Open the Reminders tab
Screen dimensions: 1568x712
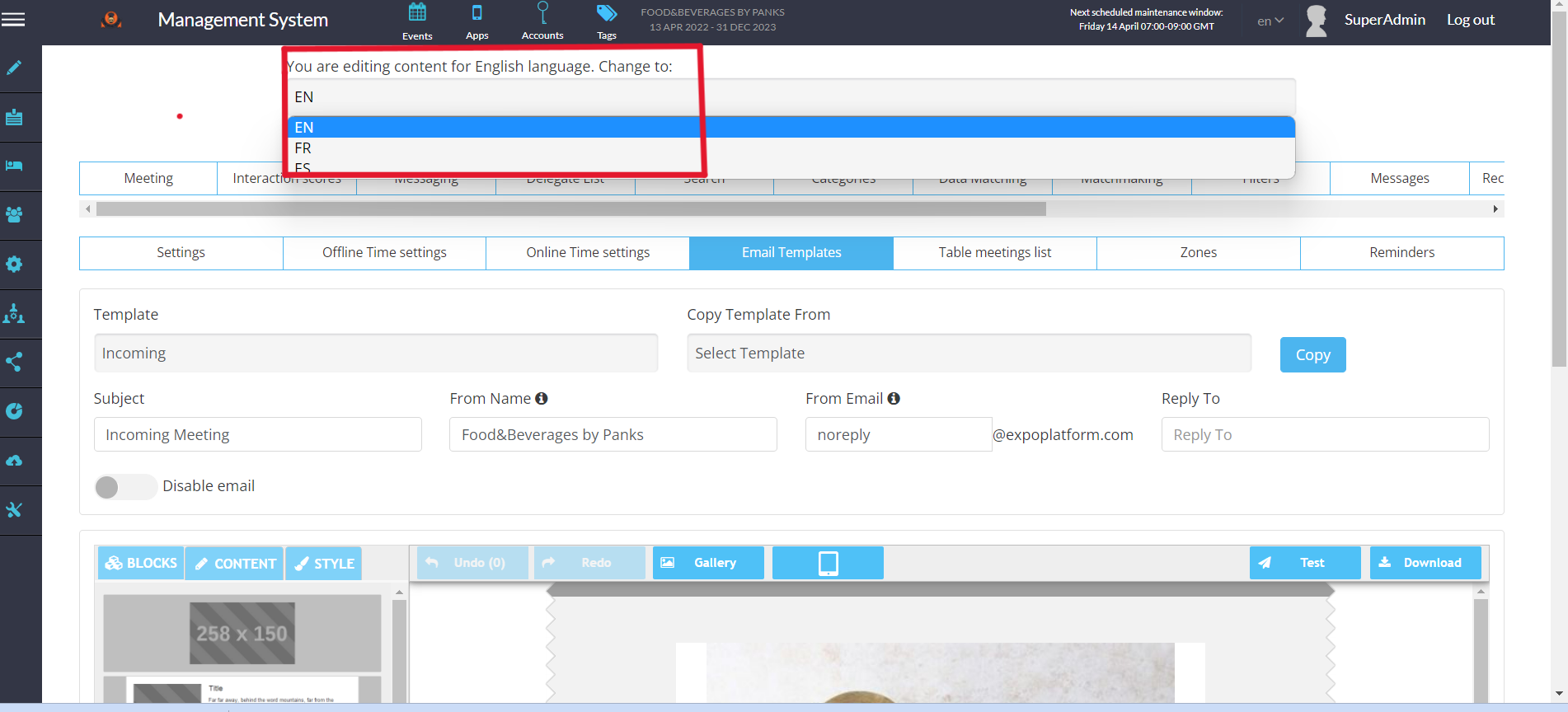(1402, 253)
